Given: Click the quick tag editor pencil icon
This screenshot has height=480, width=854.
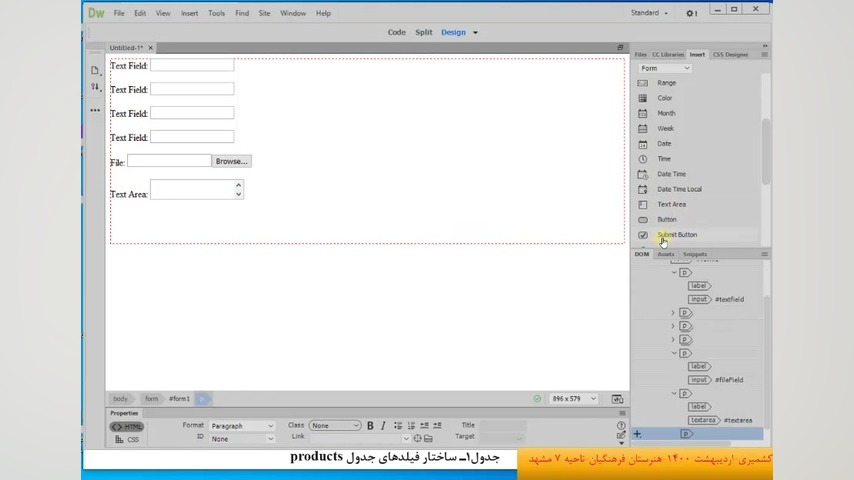Looking at the screenshot, I should pyautogui.click(x=621, y=435).
